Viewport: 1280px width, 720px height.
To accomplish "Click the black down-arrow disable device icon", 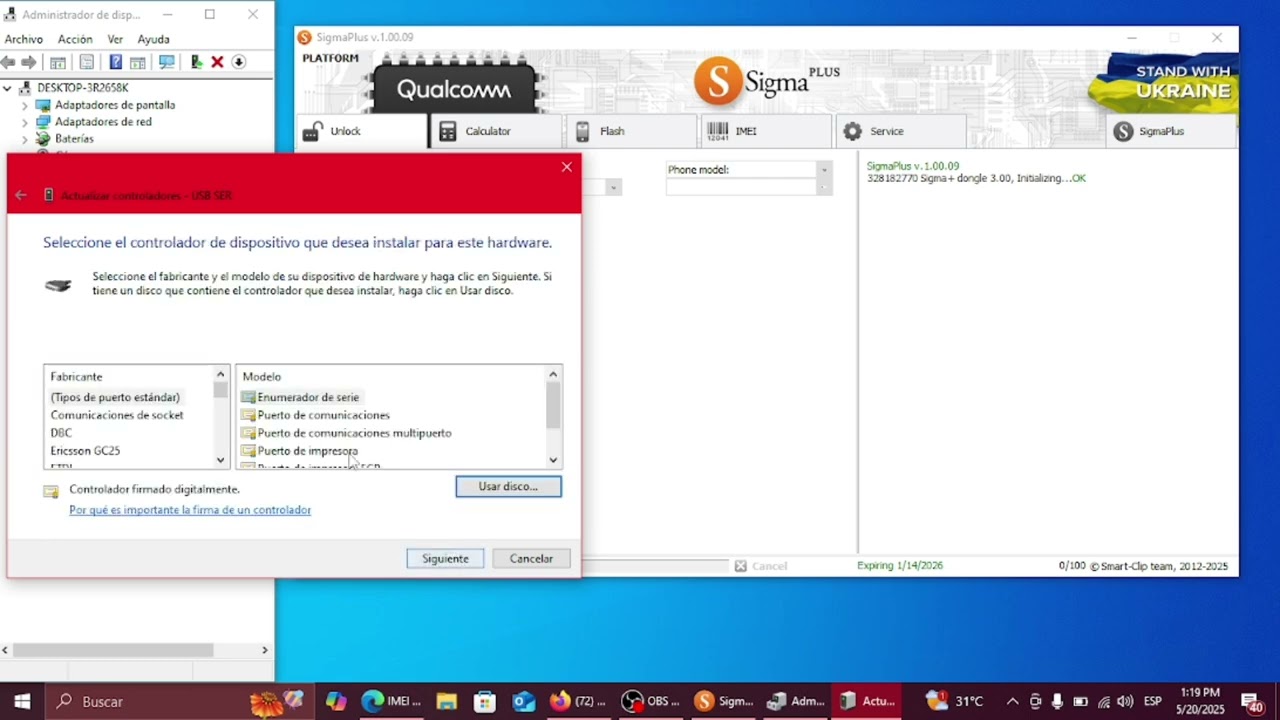I will point(239,62).
